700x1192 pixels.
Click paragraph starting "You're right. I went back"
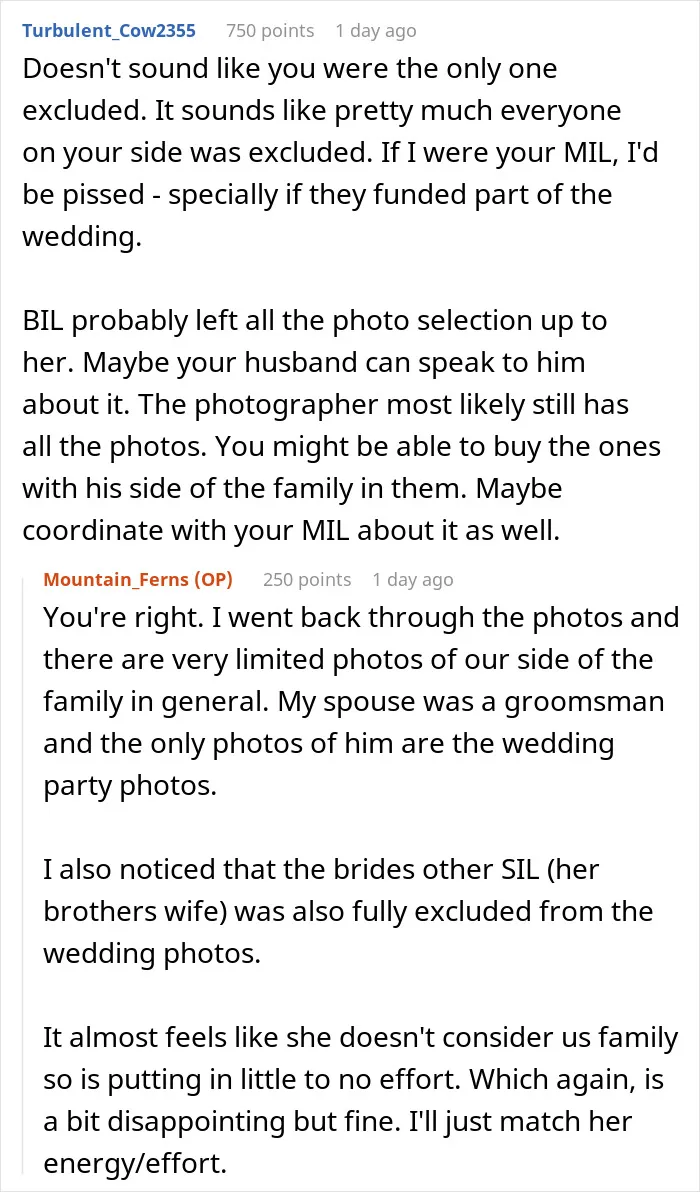tap(361, 701)
